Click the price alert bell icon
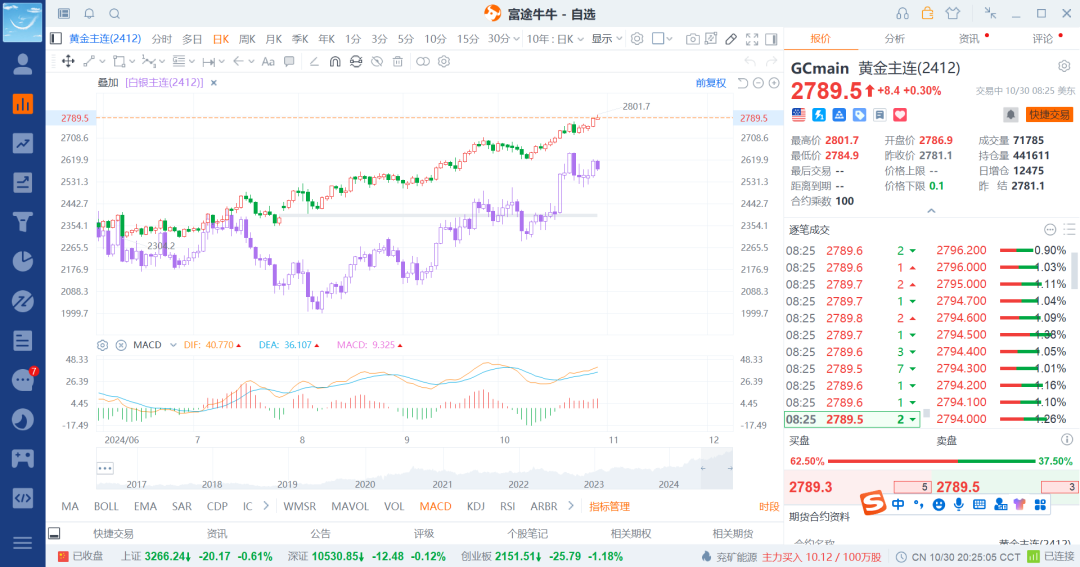 pos(1011,115)
